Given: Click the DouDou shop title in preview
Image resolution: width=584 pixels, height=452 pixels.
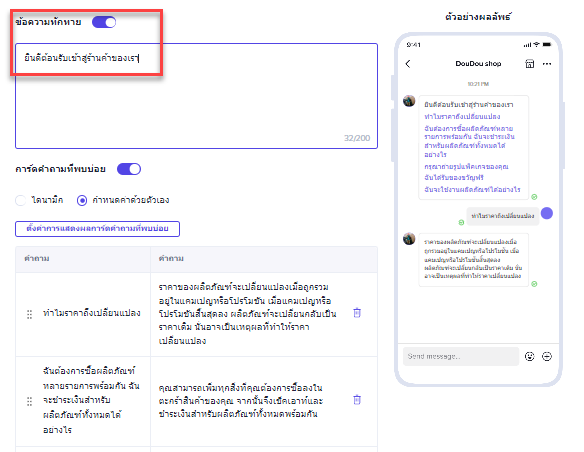Looking at the screenshot, I should (478, 64).
